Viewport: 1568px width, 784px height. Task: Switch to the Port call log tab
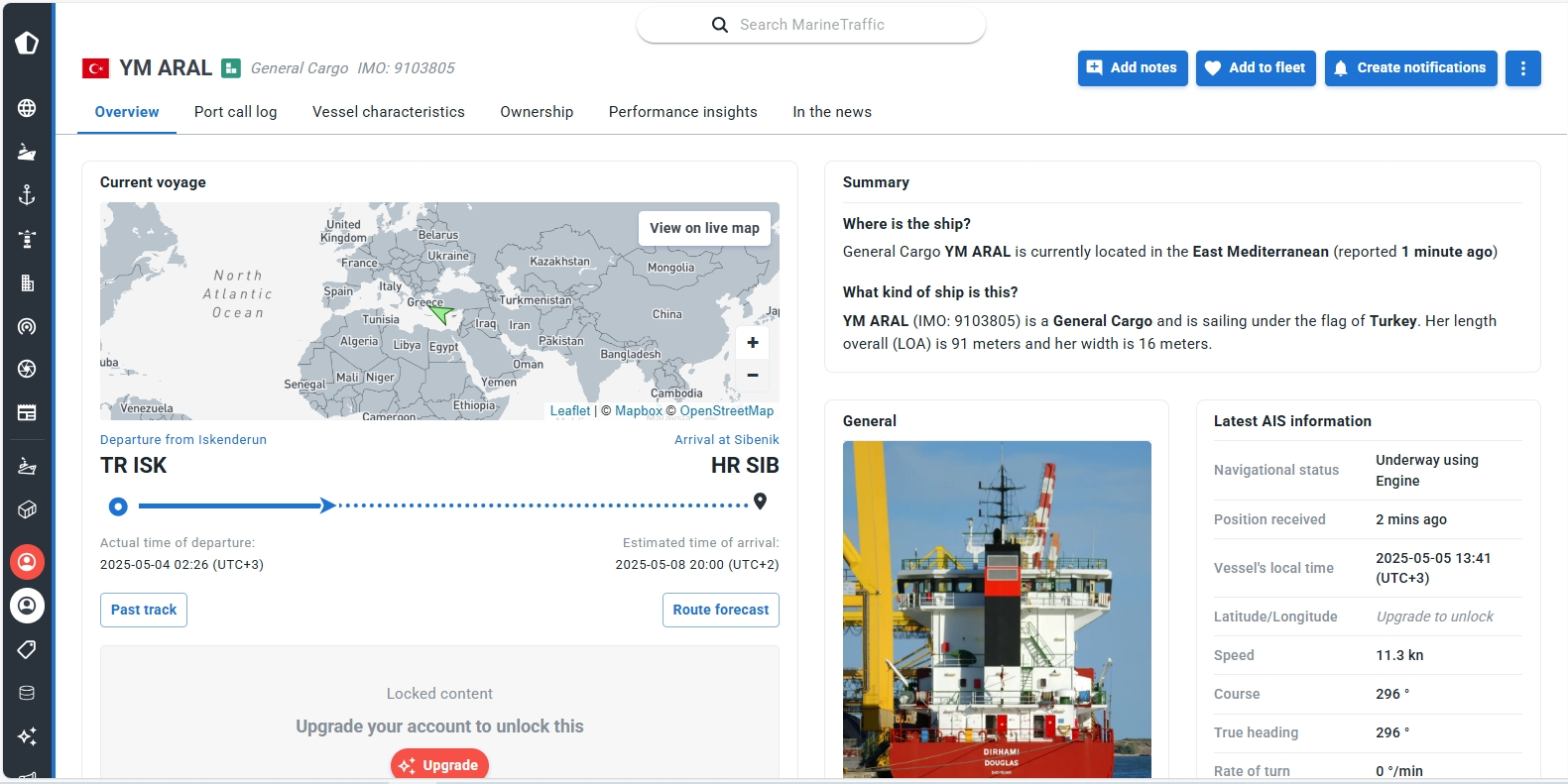pos(235,112)
